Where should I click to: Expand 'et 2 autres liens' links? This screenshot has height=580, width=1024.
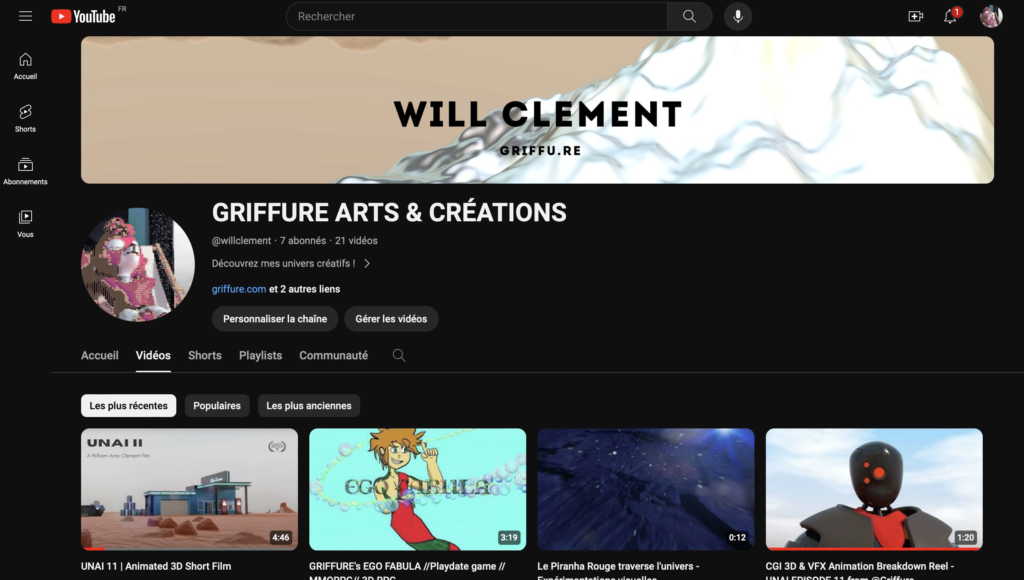pyautogui.click(x=304, y=289)
